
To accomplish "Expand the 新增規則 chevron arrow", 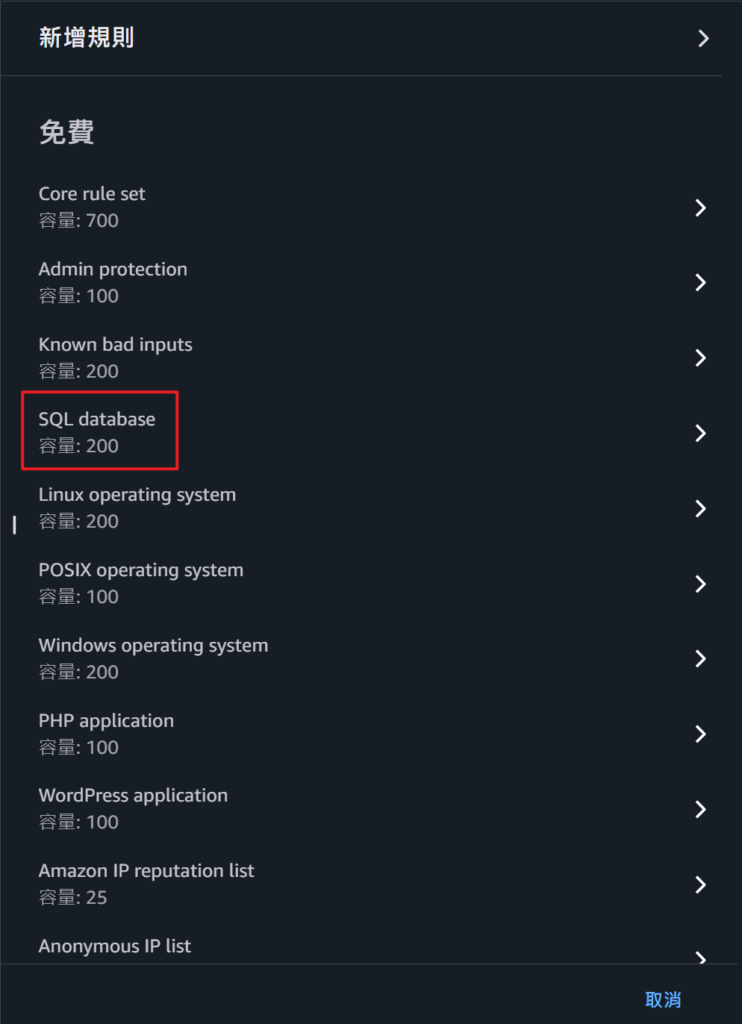I will point(703,39).
